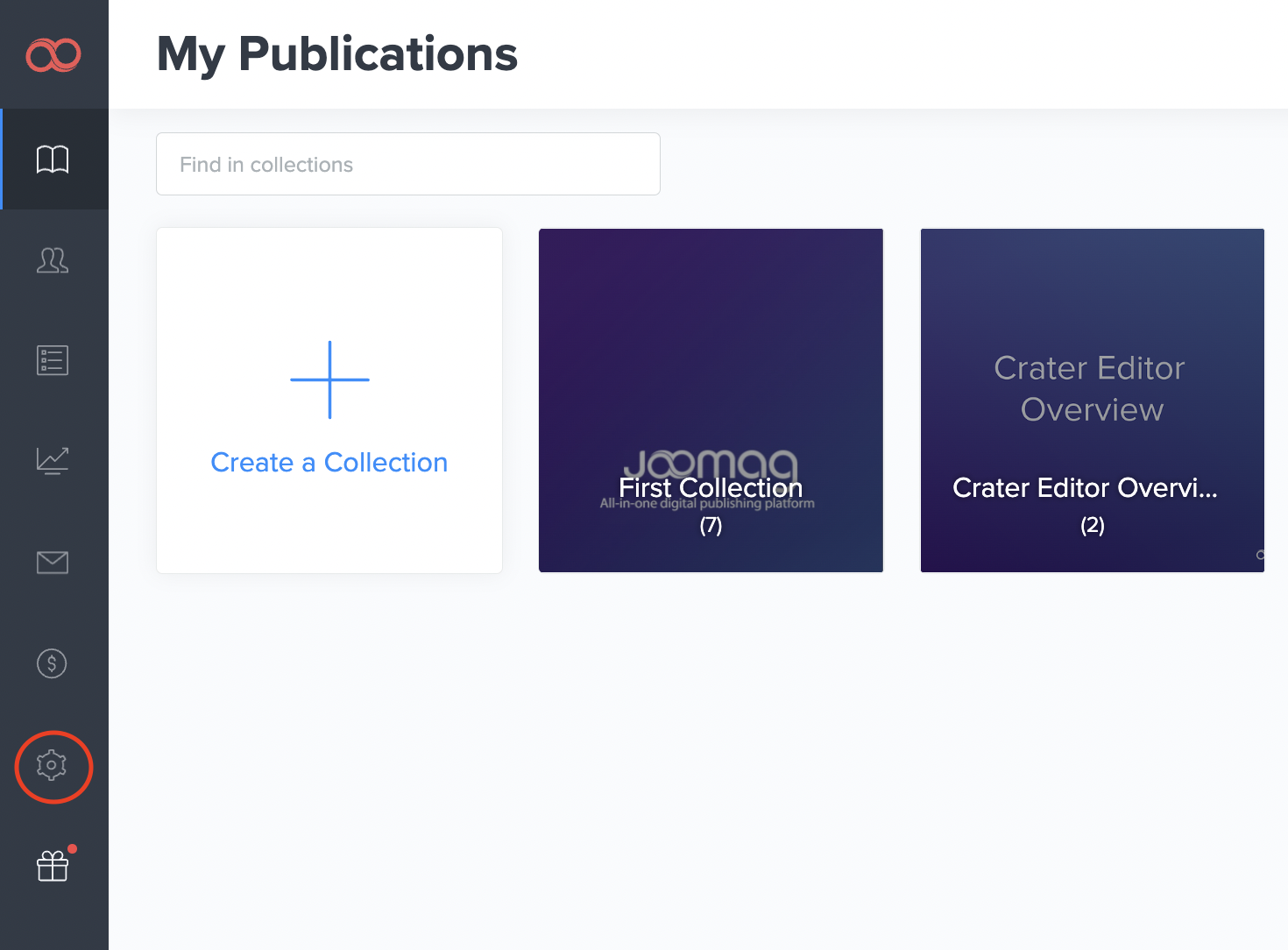Click the gray Crater Editor Overview cover text
The height and width of the screenshot is (950, 1288).
[x=1091, y=388]
